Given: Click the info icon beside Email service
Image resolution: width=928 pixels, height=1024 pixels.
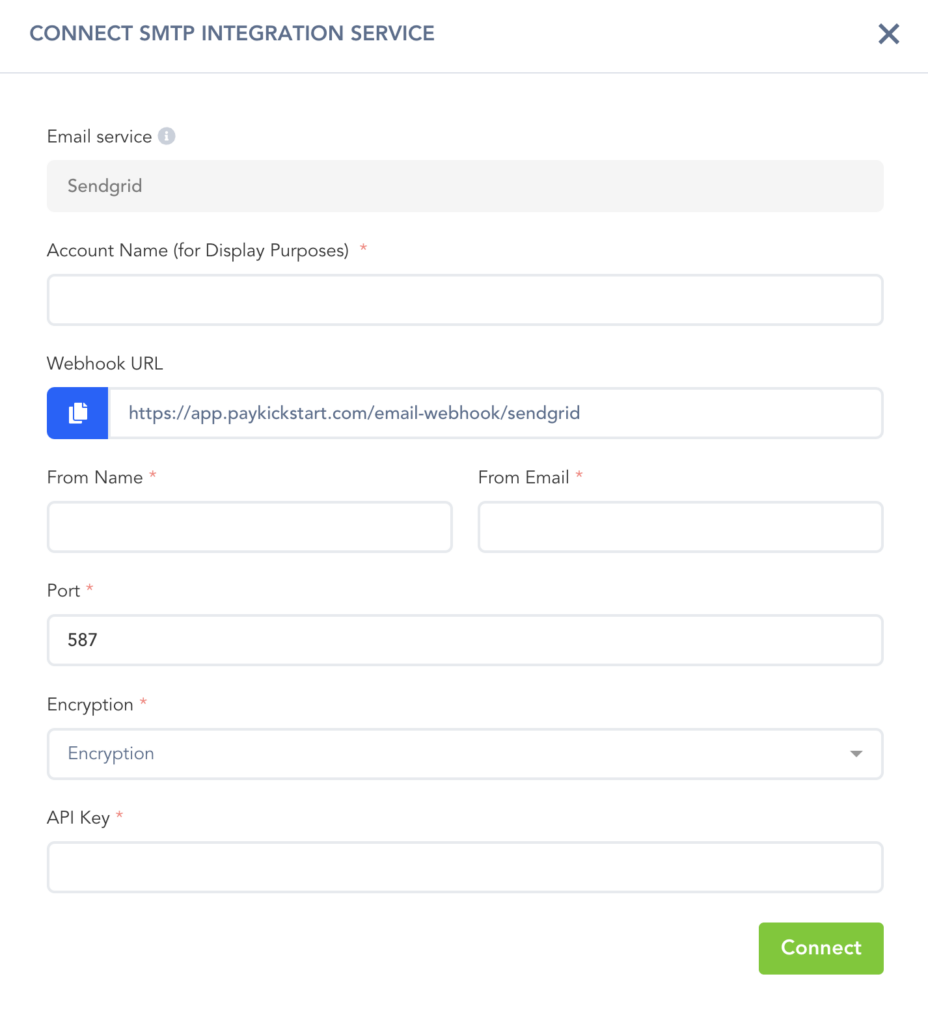Looking at the screenshot, I should [x=167, y=136].
